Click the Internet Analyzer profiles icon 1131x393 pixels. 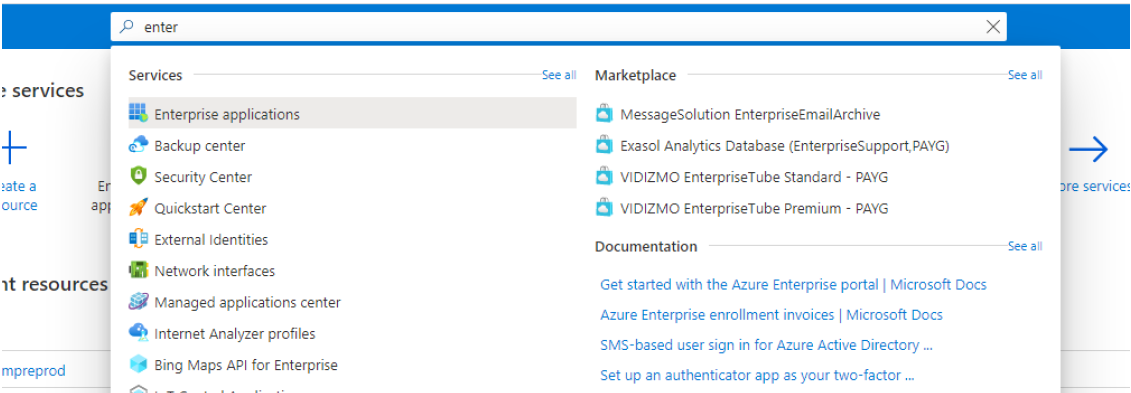tap(137, 333)
